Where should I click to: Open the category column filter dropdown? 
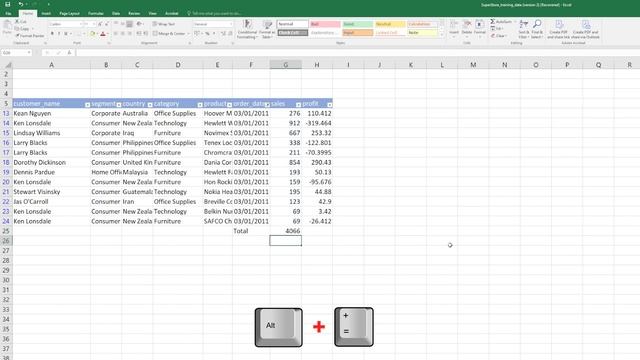pyautogui.click(x=200, y=105)
